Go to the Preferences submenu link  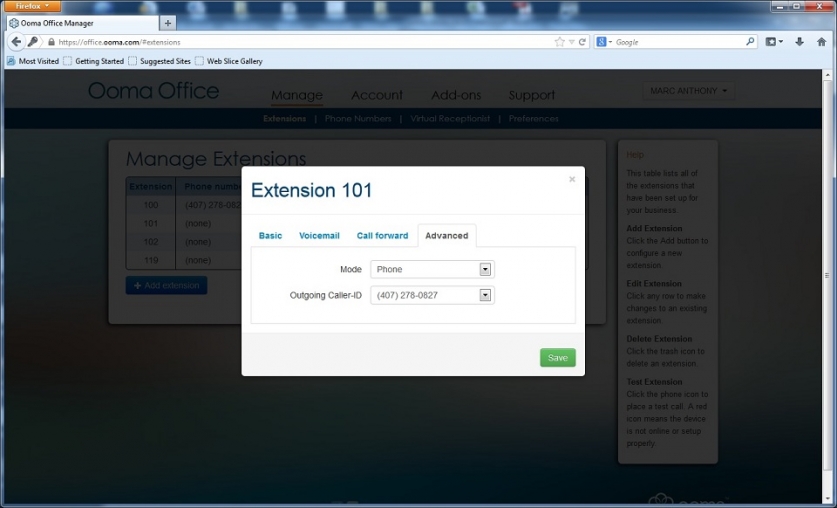(x=533, y=118)
